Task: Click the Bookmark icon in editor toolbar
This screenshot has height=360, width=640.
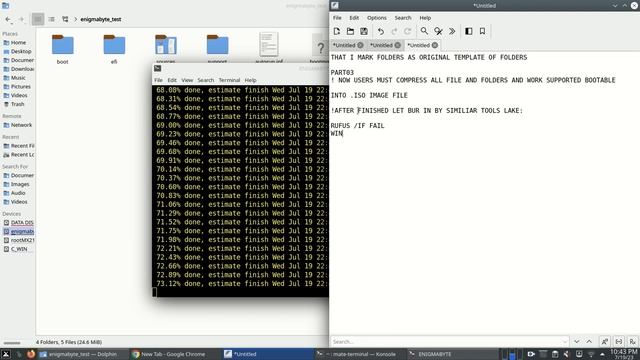Action: click(482, 31)
